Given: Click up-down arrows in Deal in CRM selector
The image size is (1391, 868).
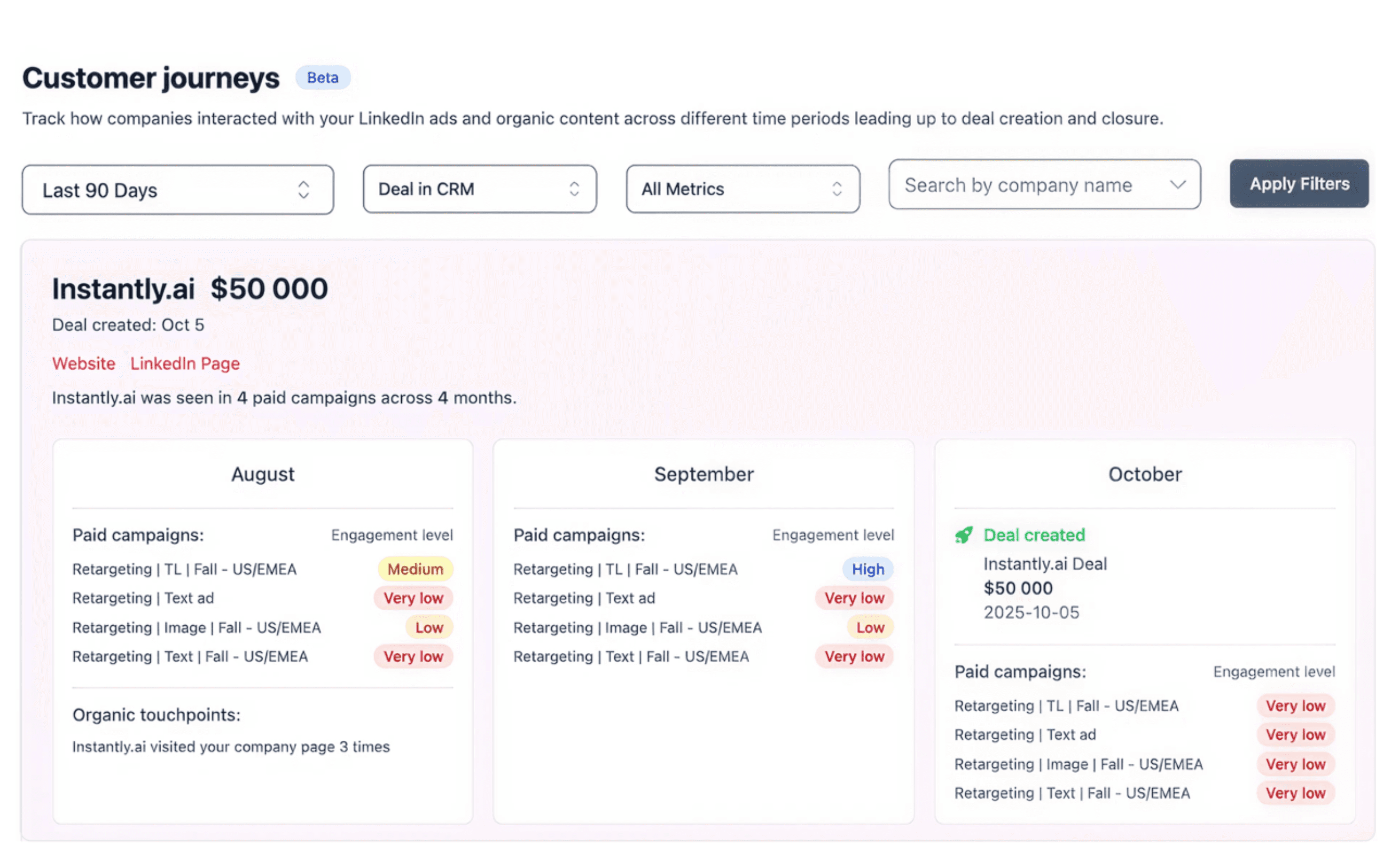Looking at the screenshot, I should (574, 189).
